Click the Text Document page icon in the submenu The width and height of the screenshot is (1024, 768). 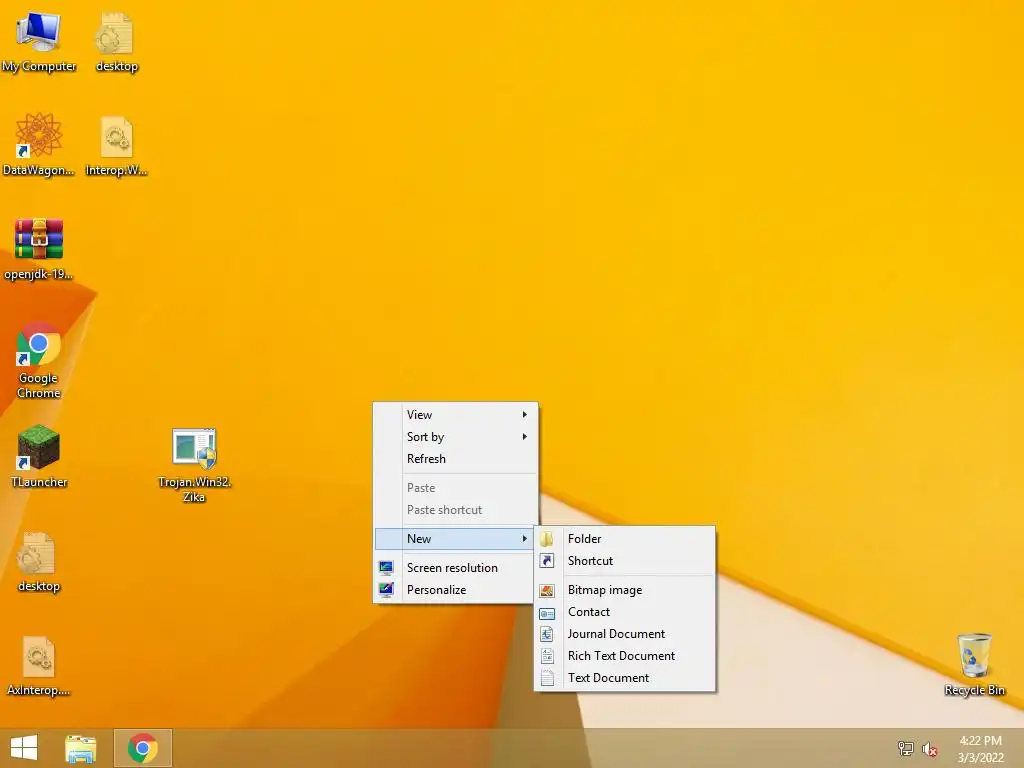click(x=547, y=678)
